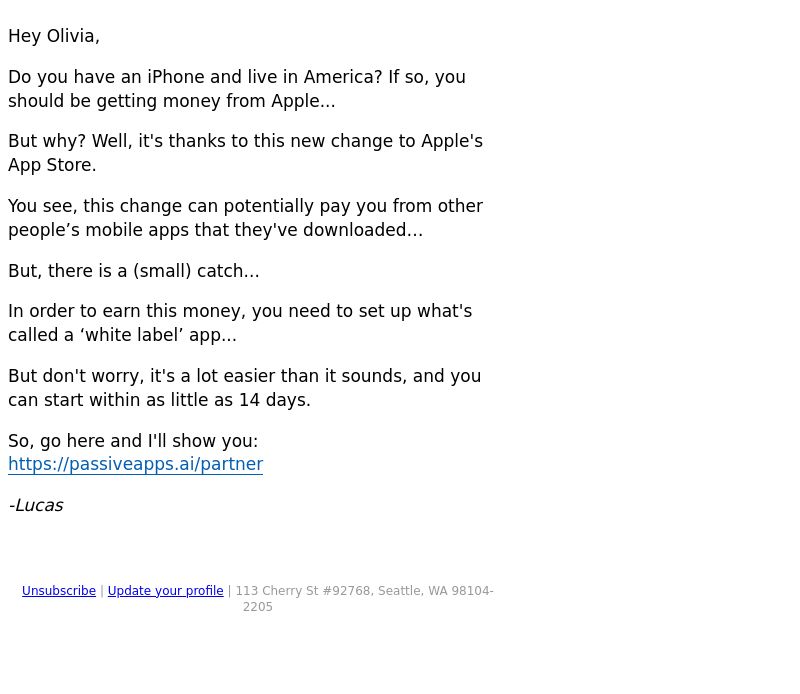Click the 'You see, this change' line
The height and width of the screenshot is (694, 800).
click(245, 206)
